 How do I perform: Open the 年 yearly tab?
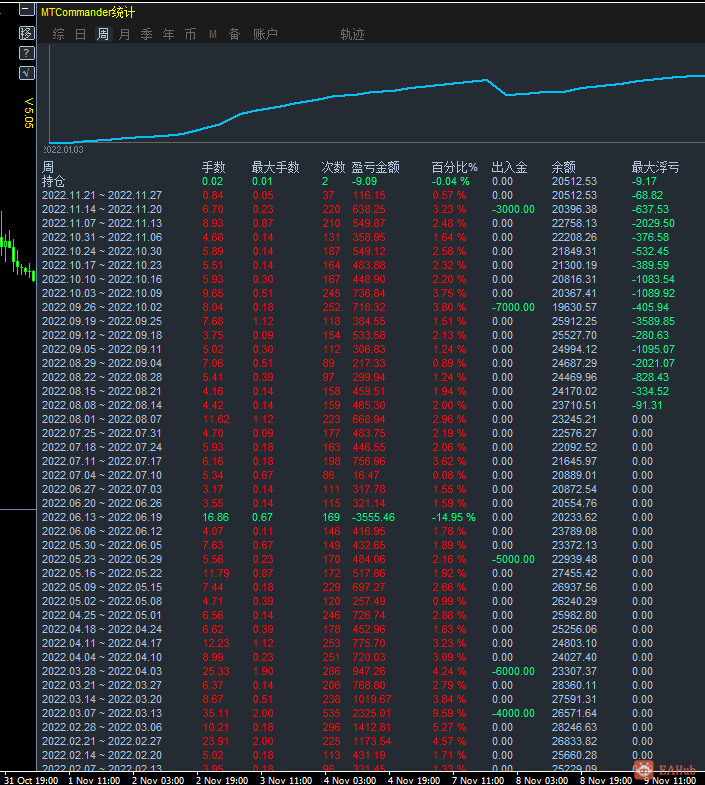point(169,34)
